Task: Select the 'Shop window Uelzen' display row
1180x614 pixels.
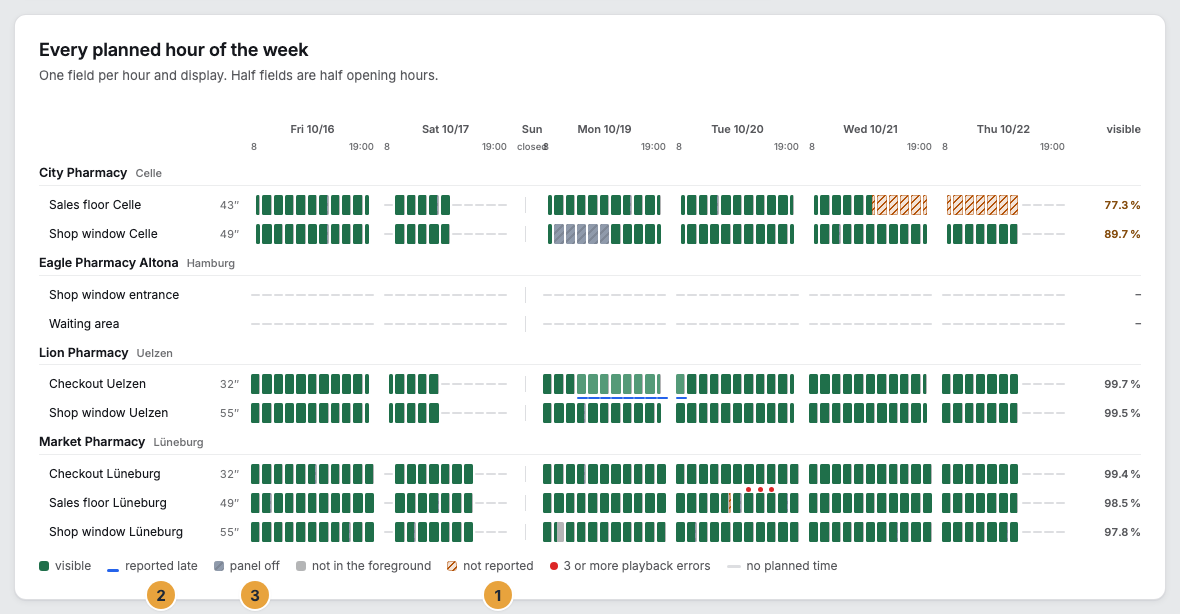Action: (x=590, y=413)
